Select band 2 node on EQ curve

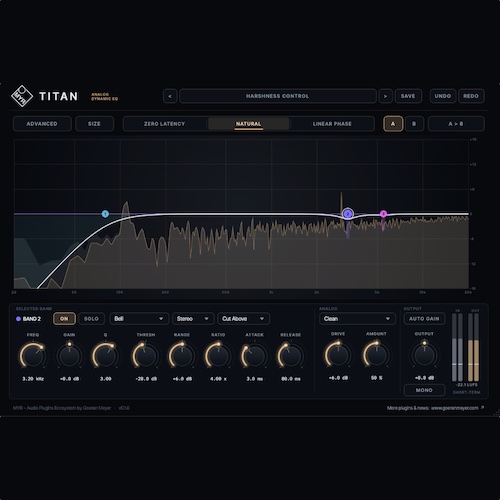click(x=348, y=214)
